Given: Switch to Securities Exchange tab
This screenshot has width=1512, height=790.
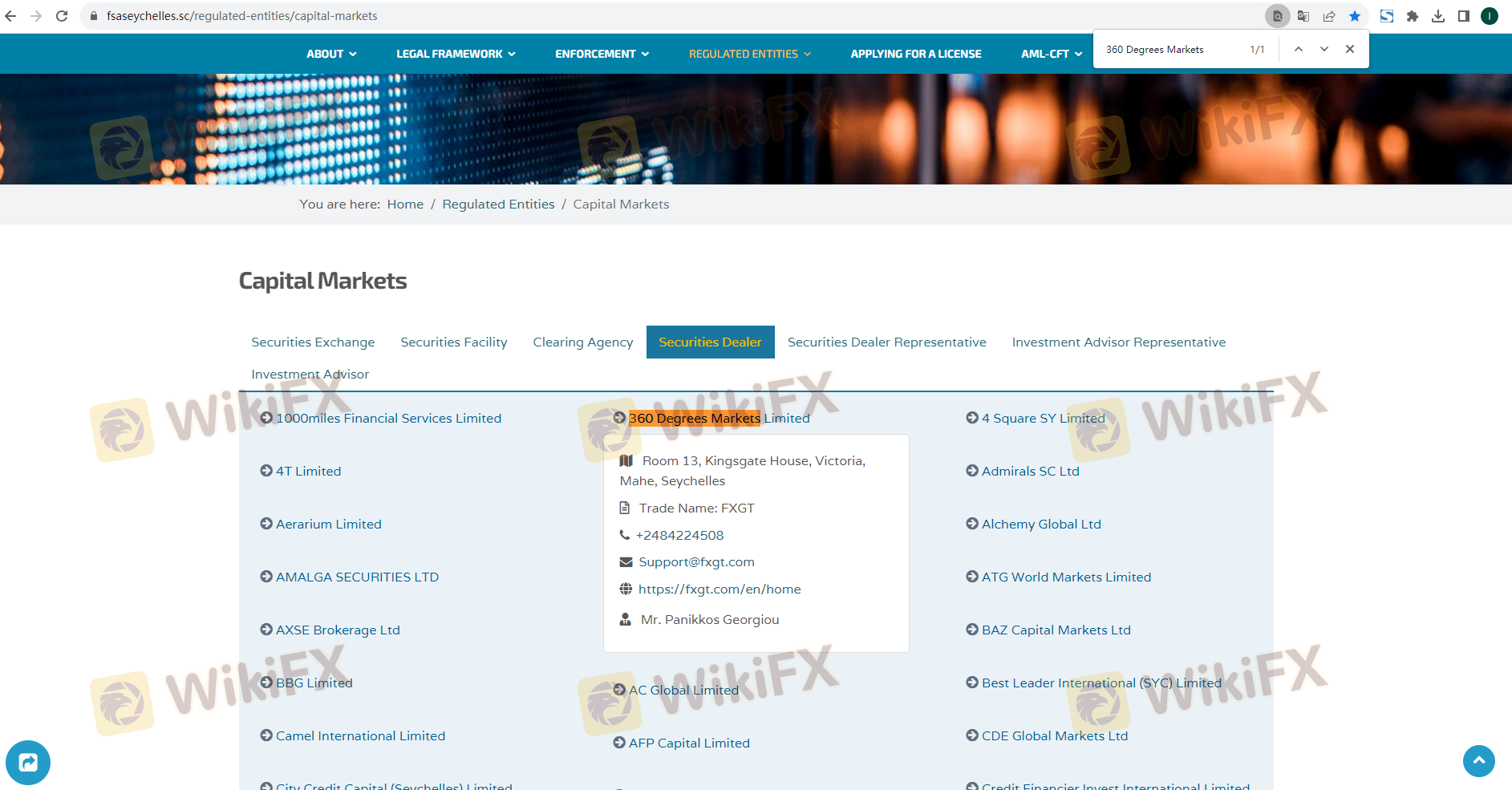Looking at the screenshot, I should pyautogui.click(x=313, y=342).
